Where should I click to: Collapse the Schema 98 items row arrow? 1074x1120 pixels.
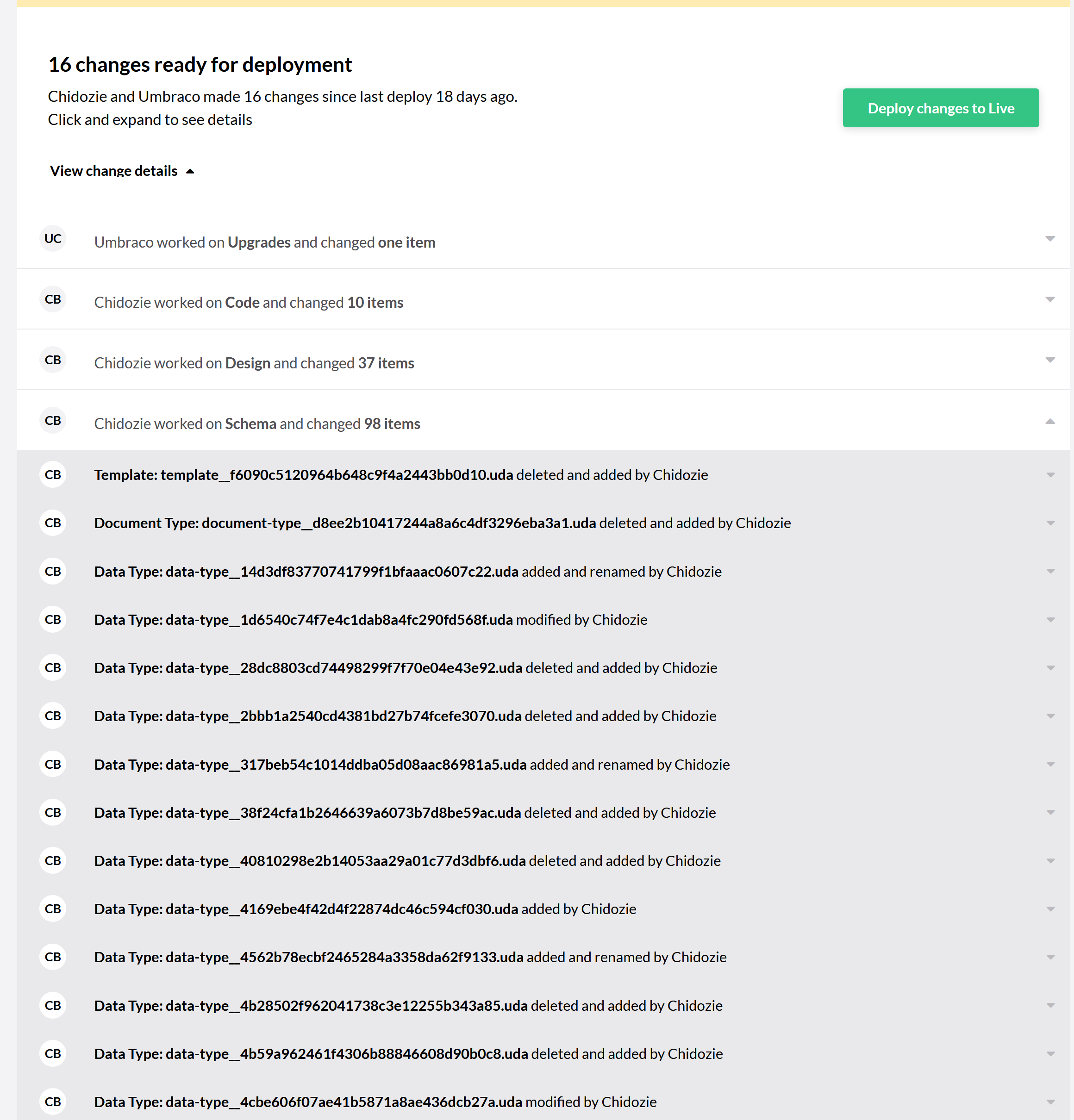1049,421
